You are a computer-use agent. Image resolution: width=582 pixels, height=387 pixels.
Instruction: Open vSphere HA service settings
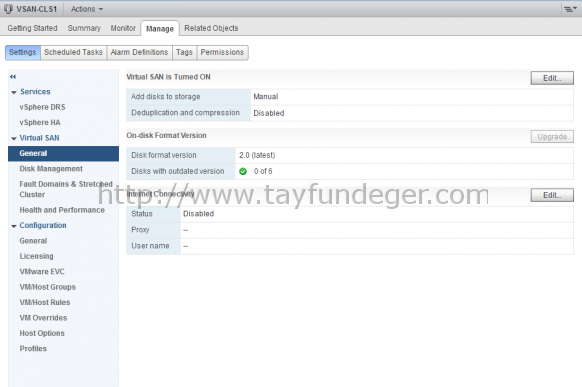[x=40, y=122]
